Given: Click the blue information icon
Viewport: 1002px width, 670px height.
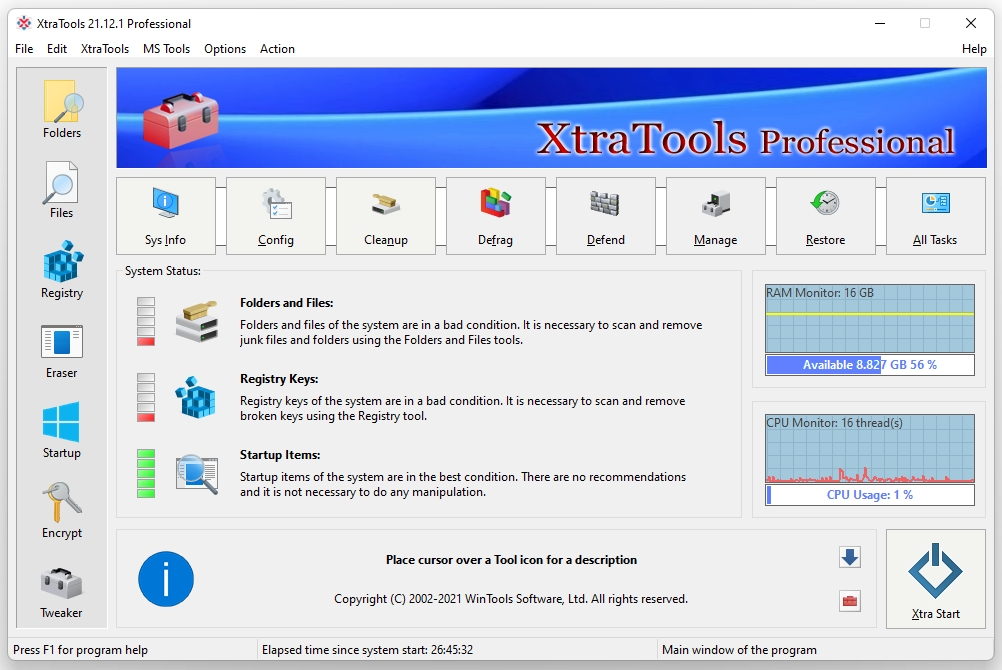Looking at the screenshot, I should click(x=166, y=579).
